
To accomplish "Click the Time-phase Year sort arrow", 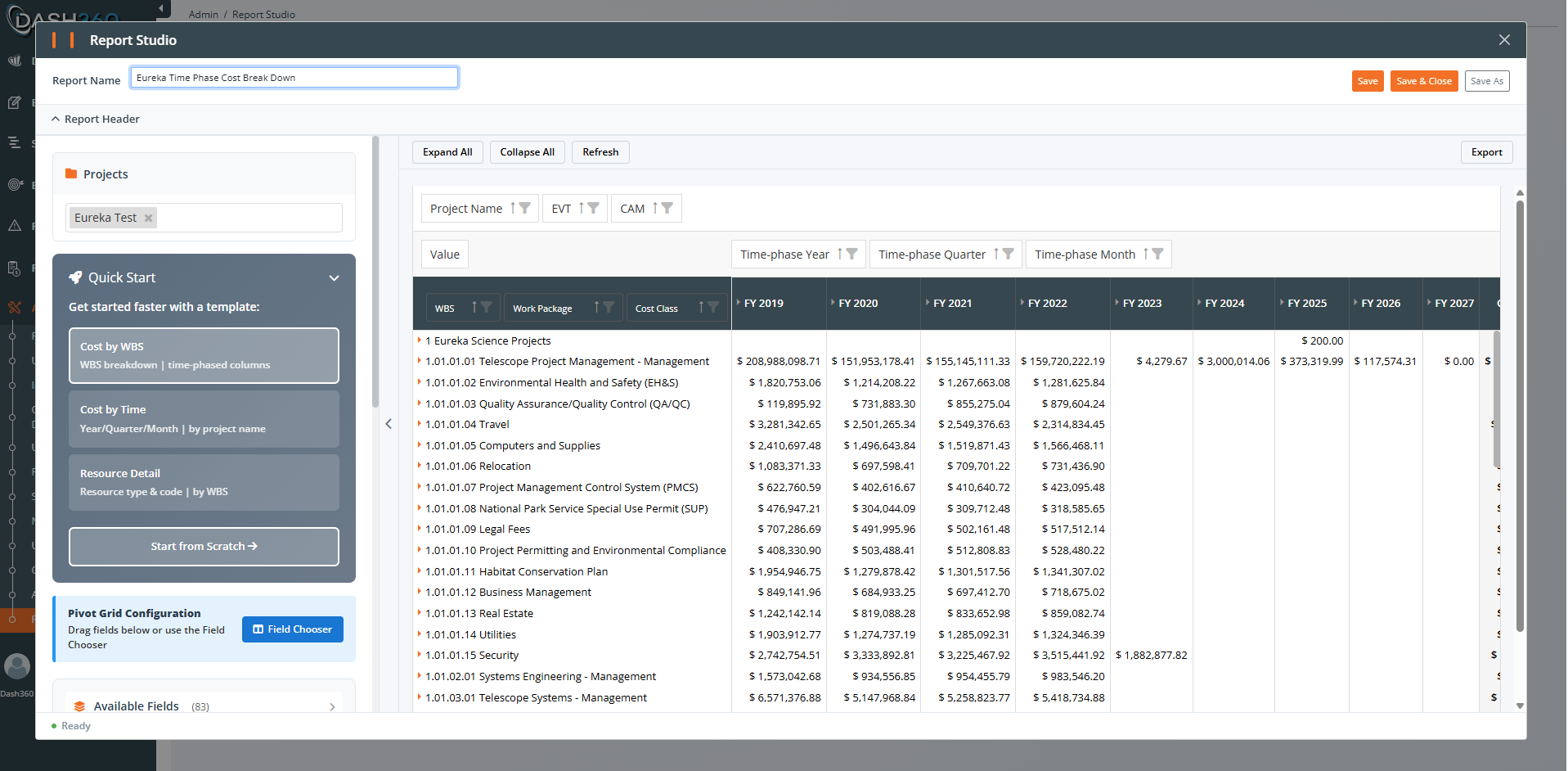I will (x=840, y=254).
